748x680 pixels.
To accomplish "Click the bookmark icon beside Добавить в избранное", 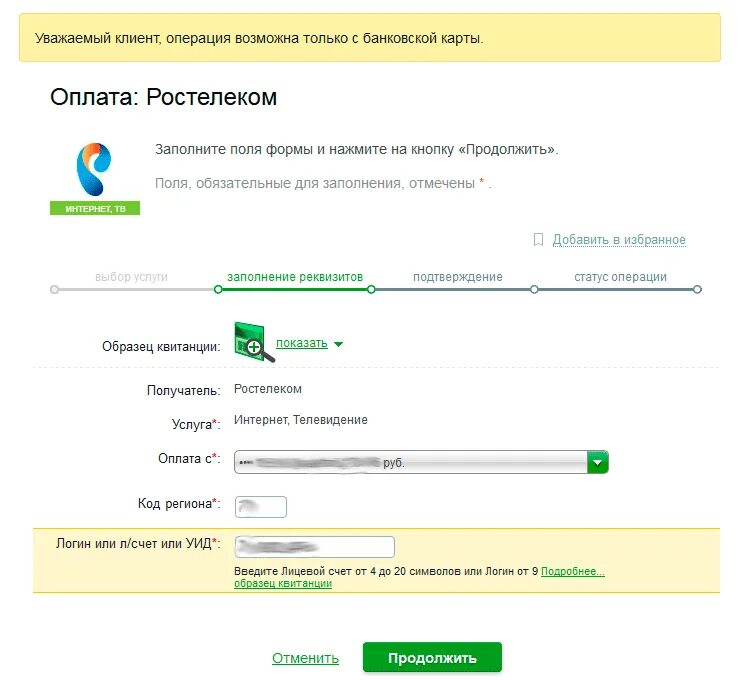I will (x=538, y=240).
